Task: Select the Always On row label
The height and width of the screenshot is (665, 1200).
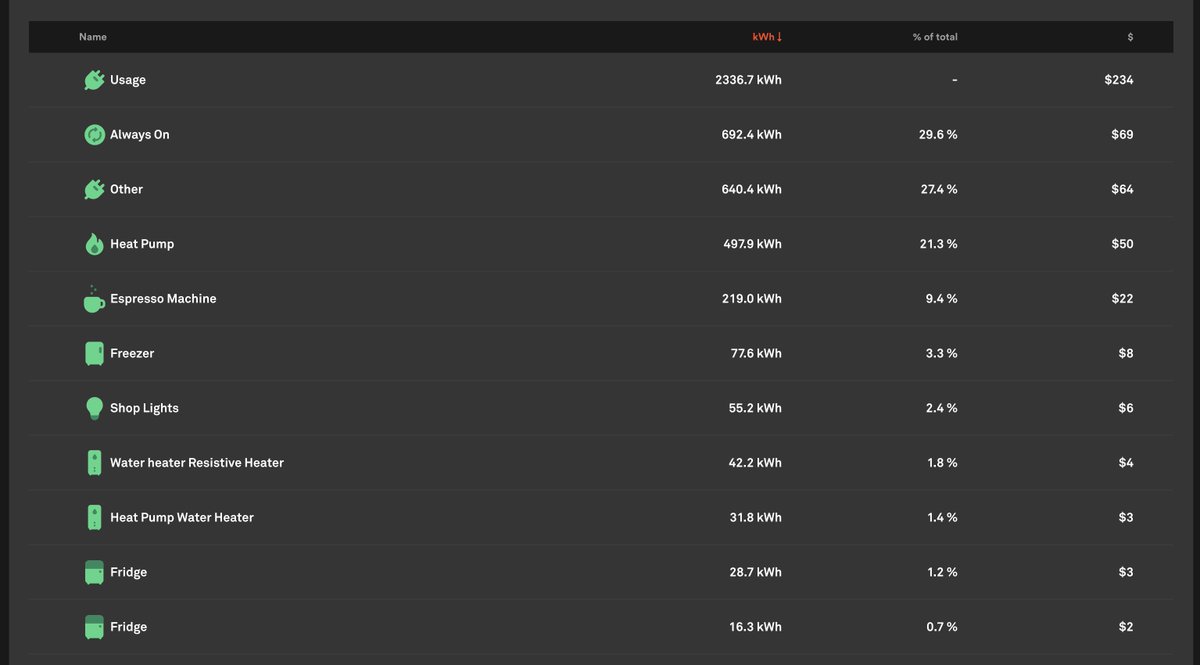Action: point(140,134)
